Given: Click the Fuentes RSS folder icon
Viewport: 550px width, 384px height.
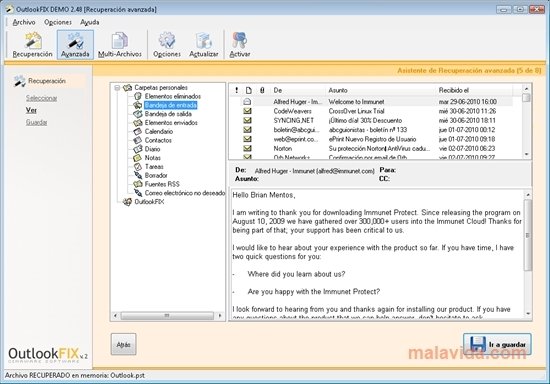Looking at the screenshot, I should [138, 184].
